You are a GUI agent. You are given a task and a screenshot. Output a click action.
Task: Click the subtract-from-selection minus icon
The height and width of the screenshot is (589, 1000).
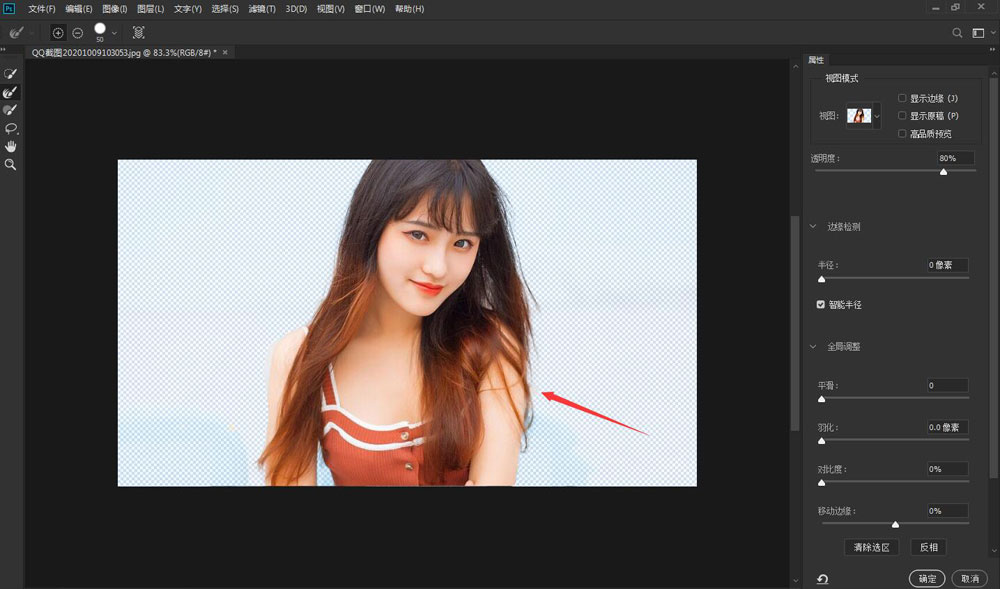77,33
